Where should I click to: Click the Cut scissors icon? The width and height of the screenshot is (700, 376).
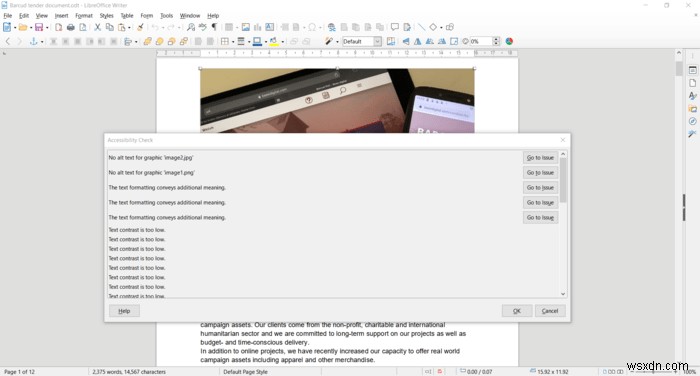[97, 27]
